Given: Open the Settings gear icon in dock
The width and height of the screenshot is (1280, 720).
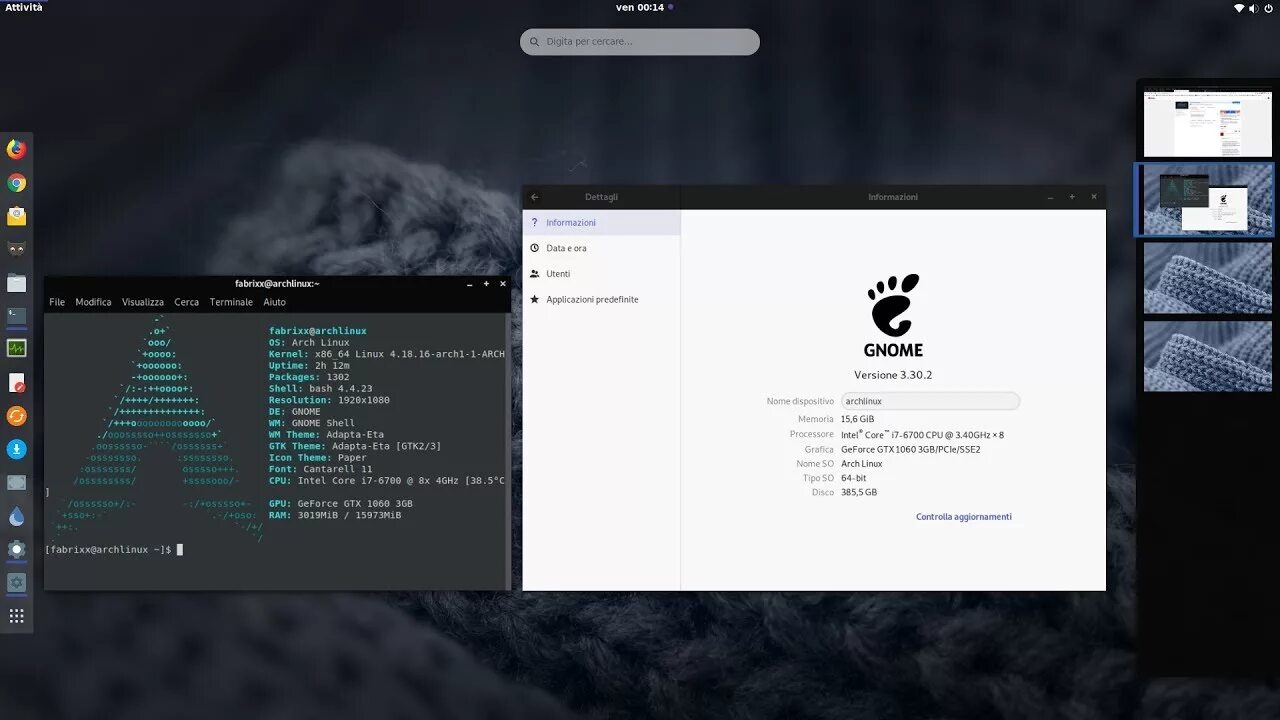Looking at the screenshot, I should [x=16, y=582].
